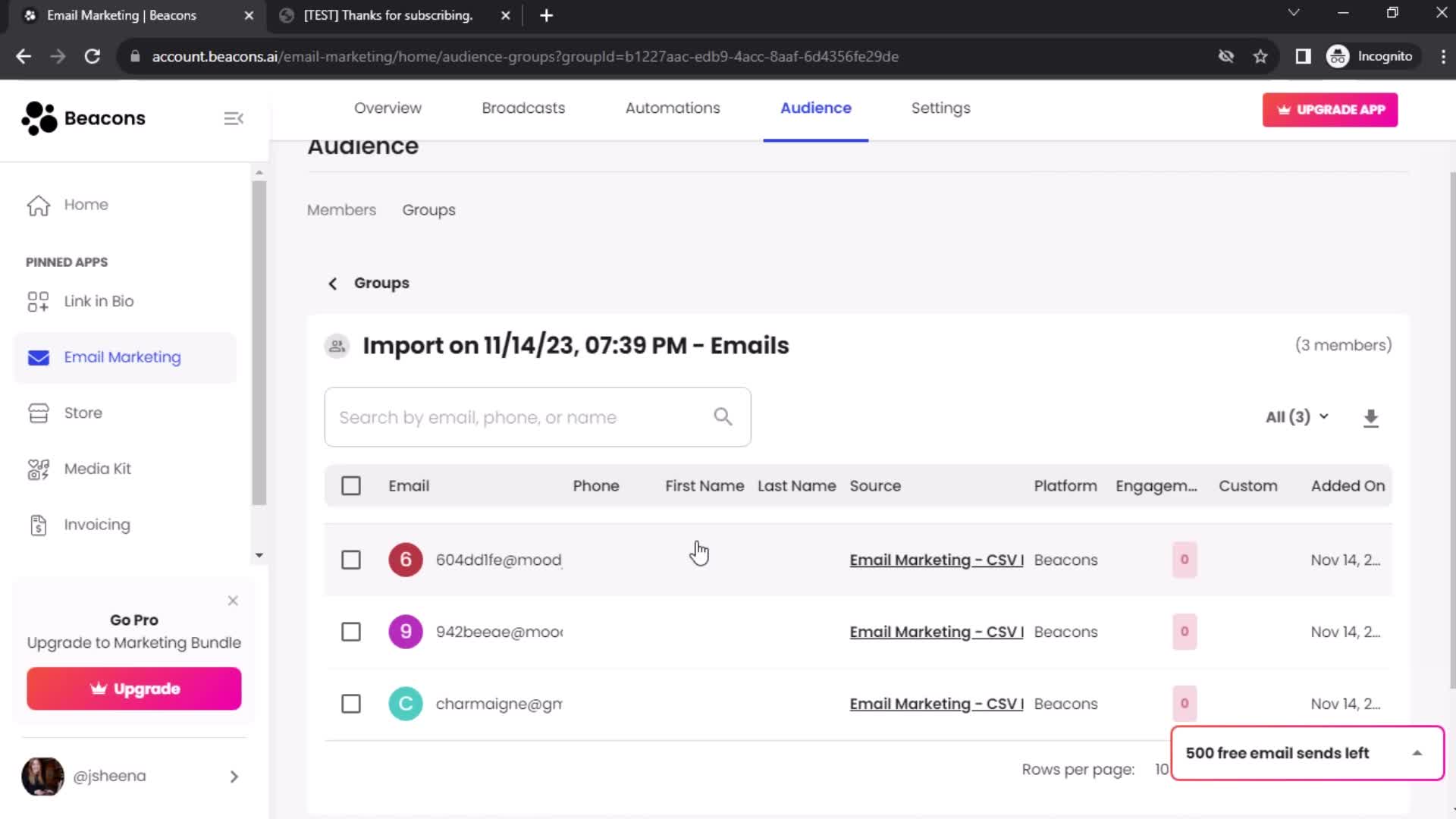Click the pink Upgrade button

[134, 689]
